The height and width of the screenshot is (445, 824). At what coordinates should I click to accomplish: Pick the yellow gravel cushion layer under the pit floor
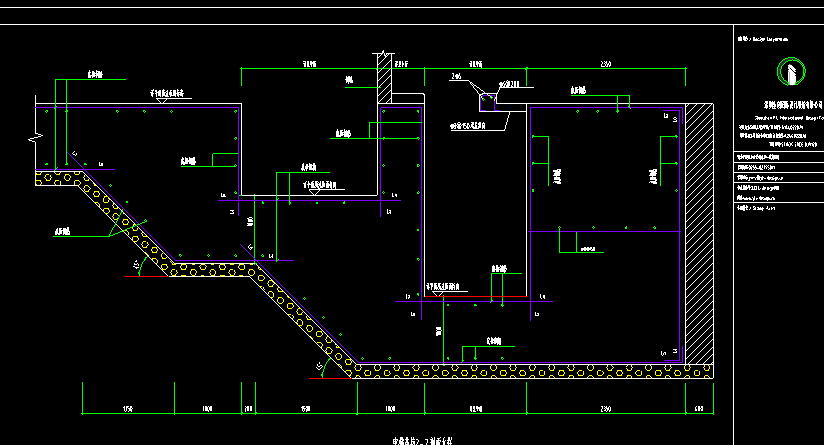coord(533,371)
